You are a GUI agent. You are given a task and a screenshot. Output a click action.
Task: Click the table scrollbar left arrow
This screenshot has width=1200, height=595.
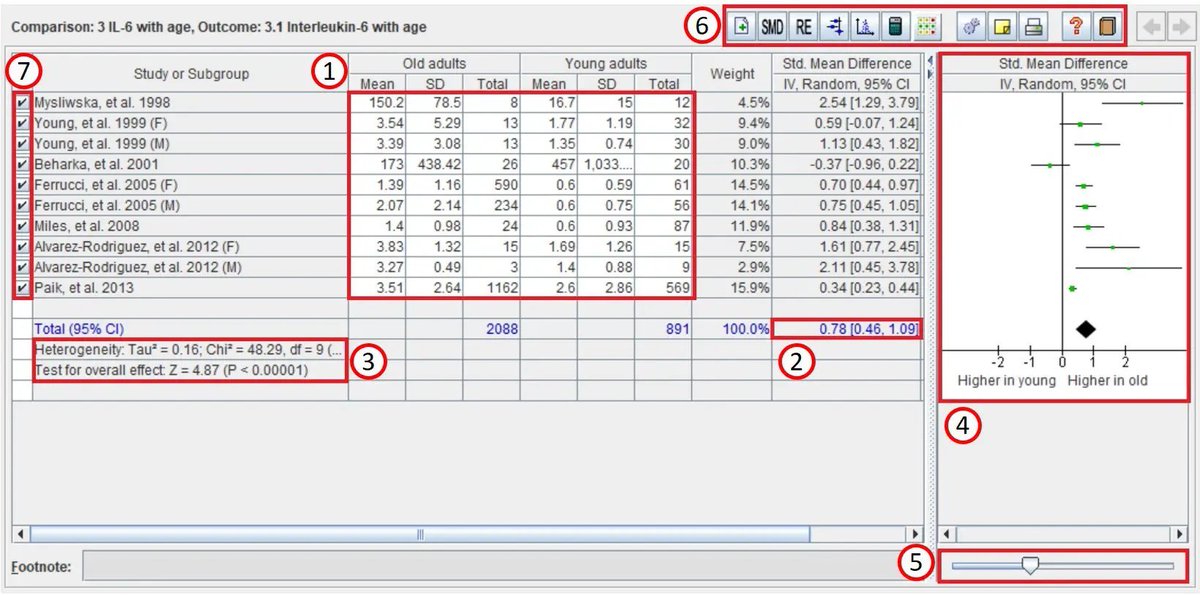[20, 533]
